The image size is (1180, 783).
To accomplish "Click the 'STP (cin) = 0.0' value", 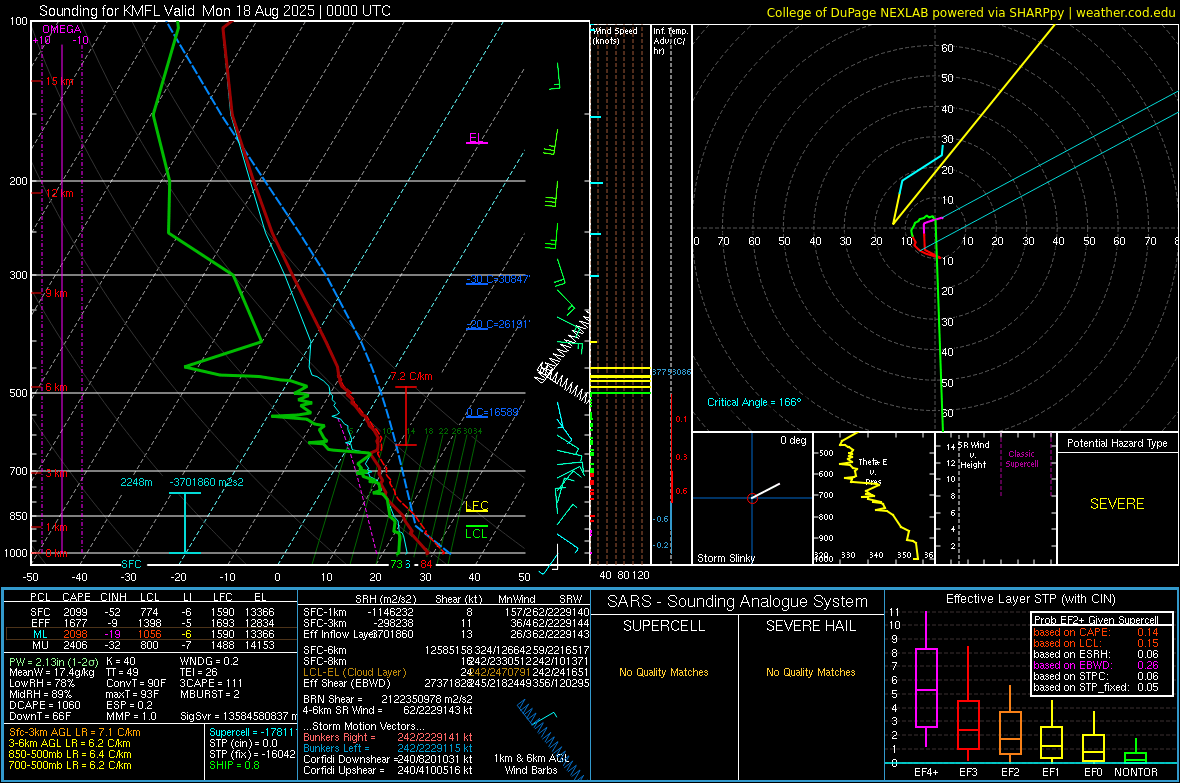I will pyautogui.click(x=243, y=743).
